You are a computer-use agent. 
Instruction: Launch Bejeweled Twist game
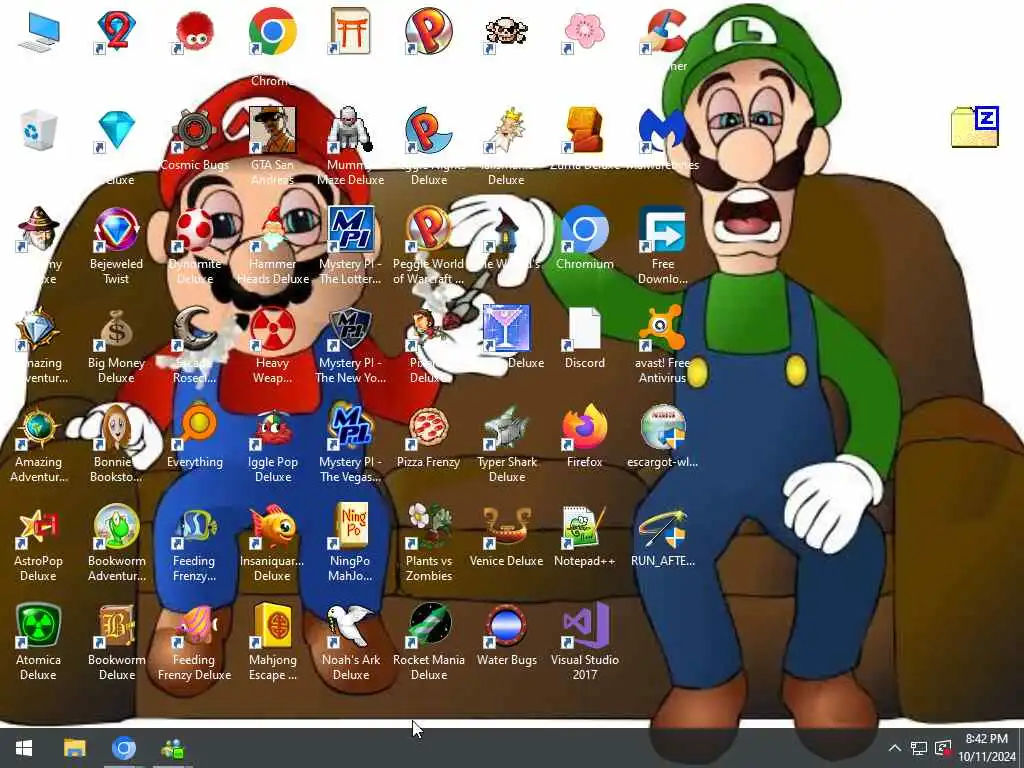tap(116, 230)
